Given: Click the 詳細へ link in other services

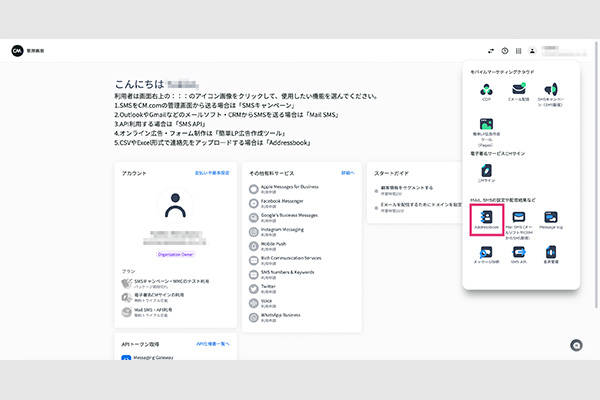Looking at the screenshot, I should pyautogui.click(x=347, y=173).
